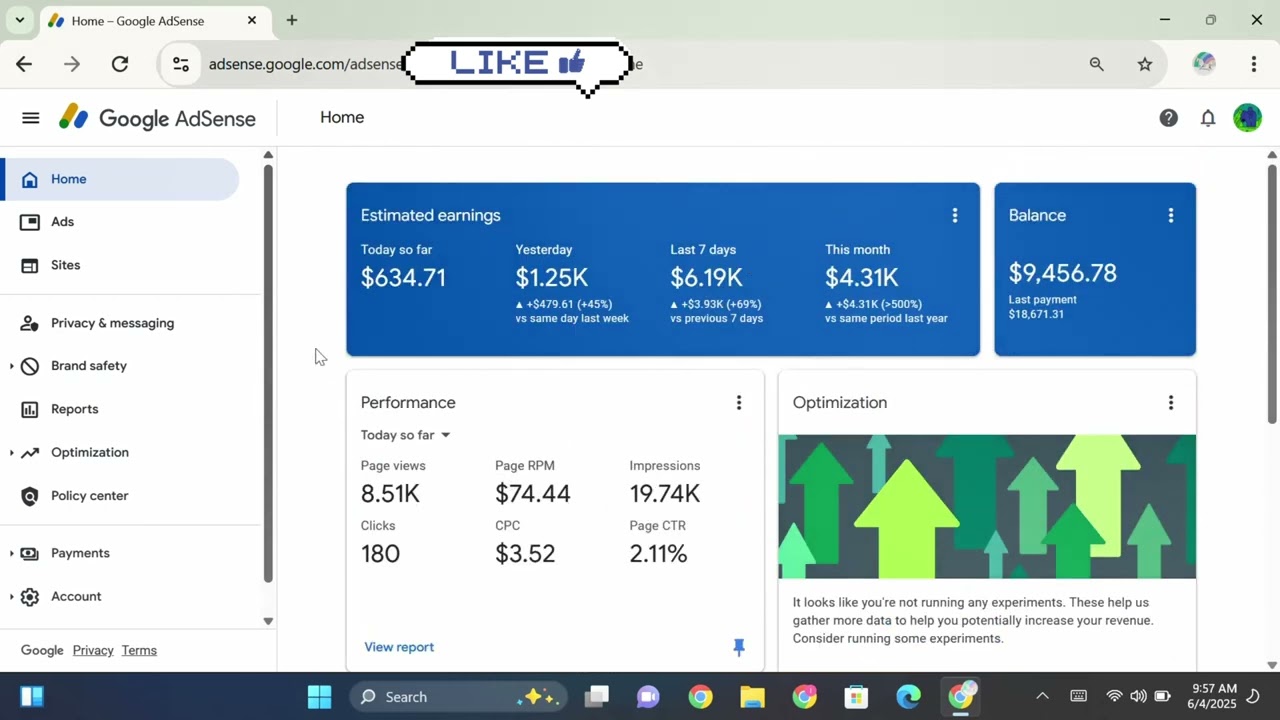Open Microsoft Store from the taskbar
Screen dimensions: 1280x720
tap(856, 697)
